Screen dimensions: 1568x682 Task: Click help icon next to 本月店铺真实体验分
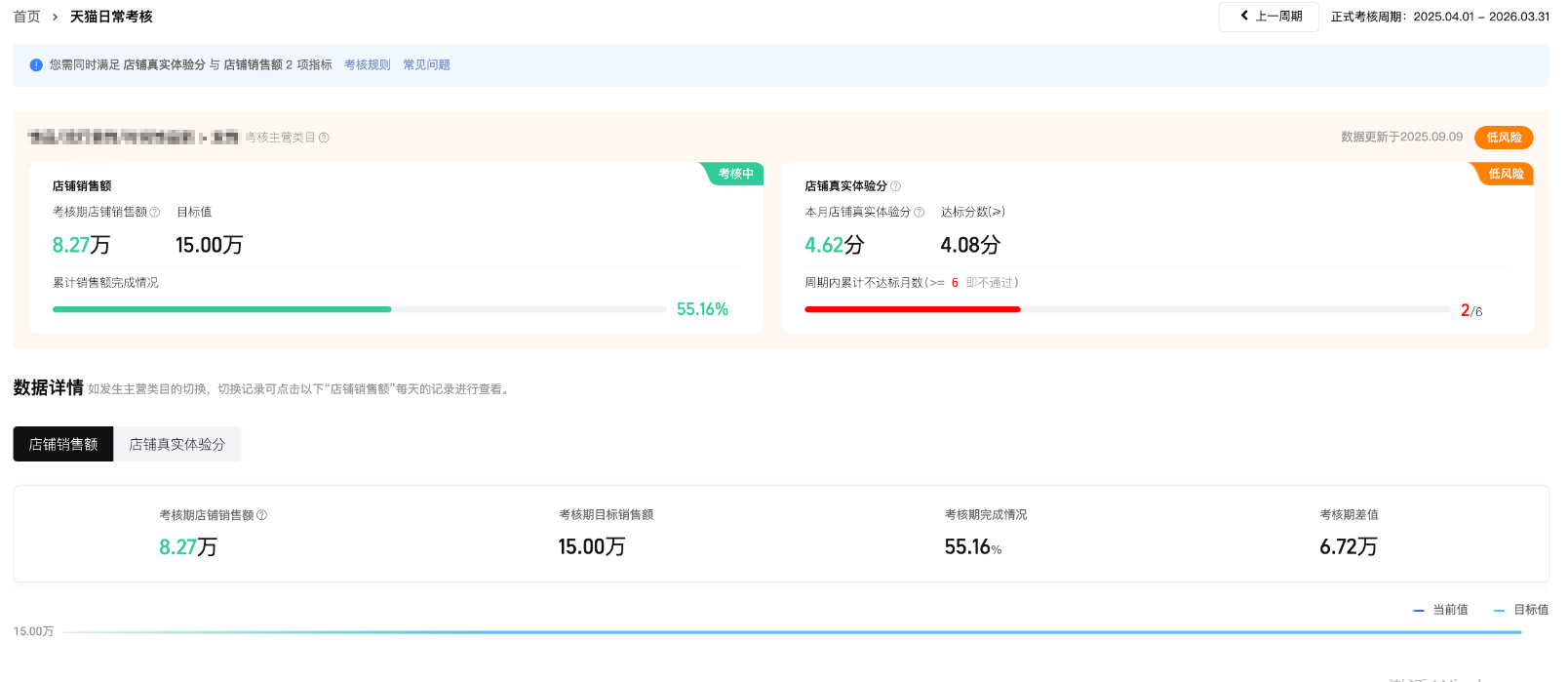(x=919, y=213)
